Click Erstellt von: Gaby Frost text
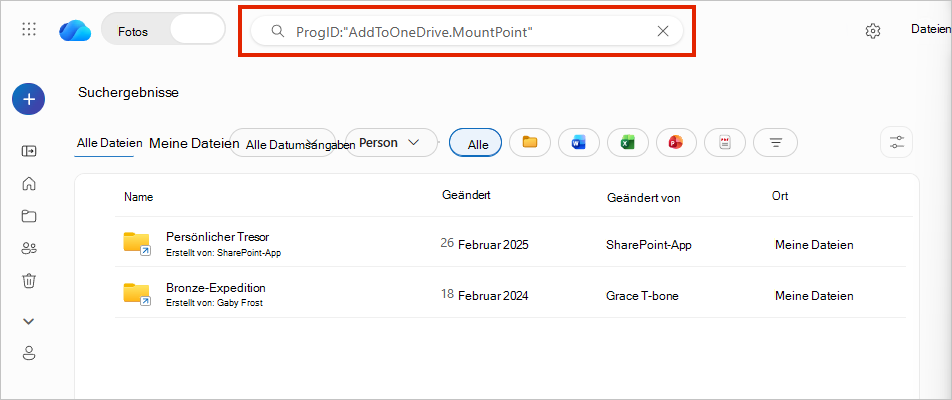The width and height of the screenshot is (952, 400). click(x=214, y=302)
